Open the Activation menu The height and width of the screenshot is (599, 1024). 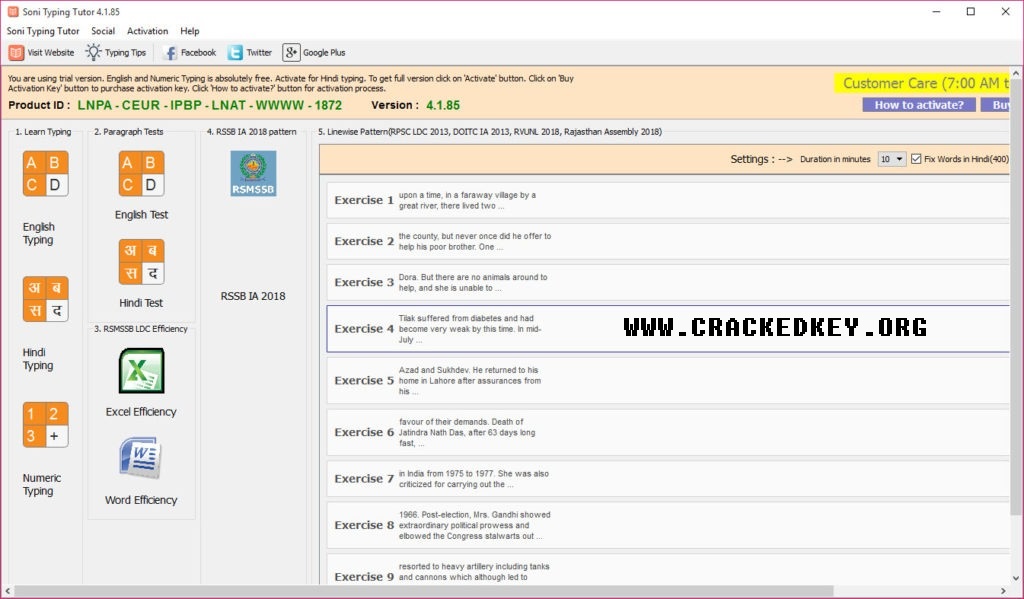point(148,31)
